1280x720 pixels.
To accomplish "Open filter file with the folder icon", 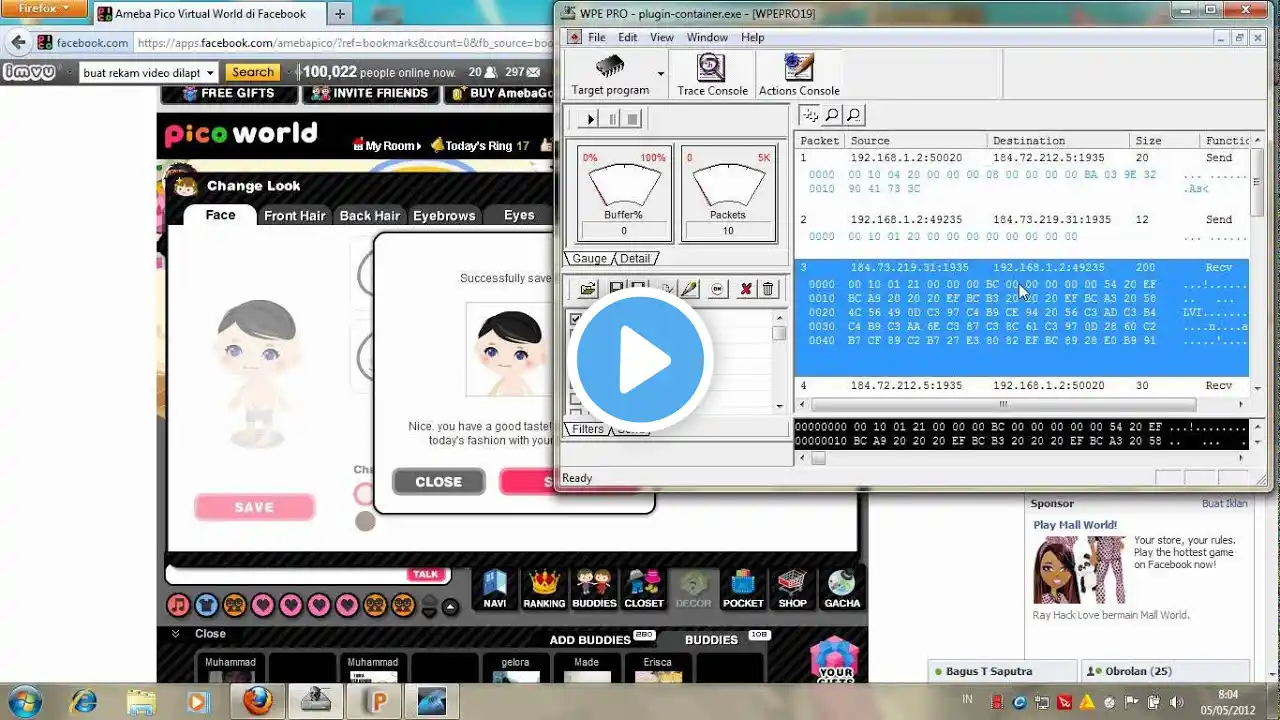I will coord(588,289).
